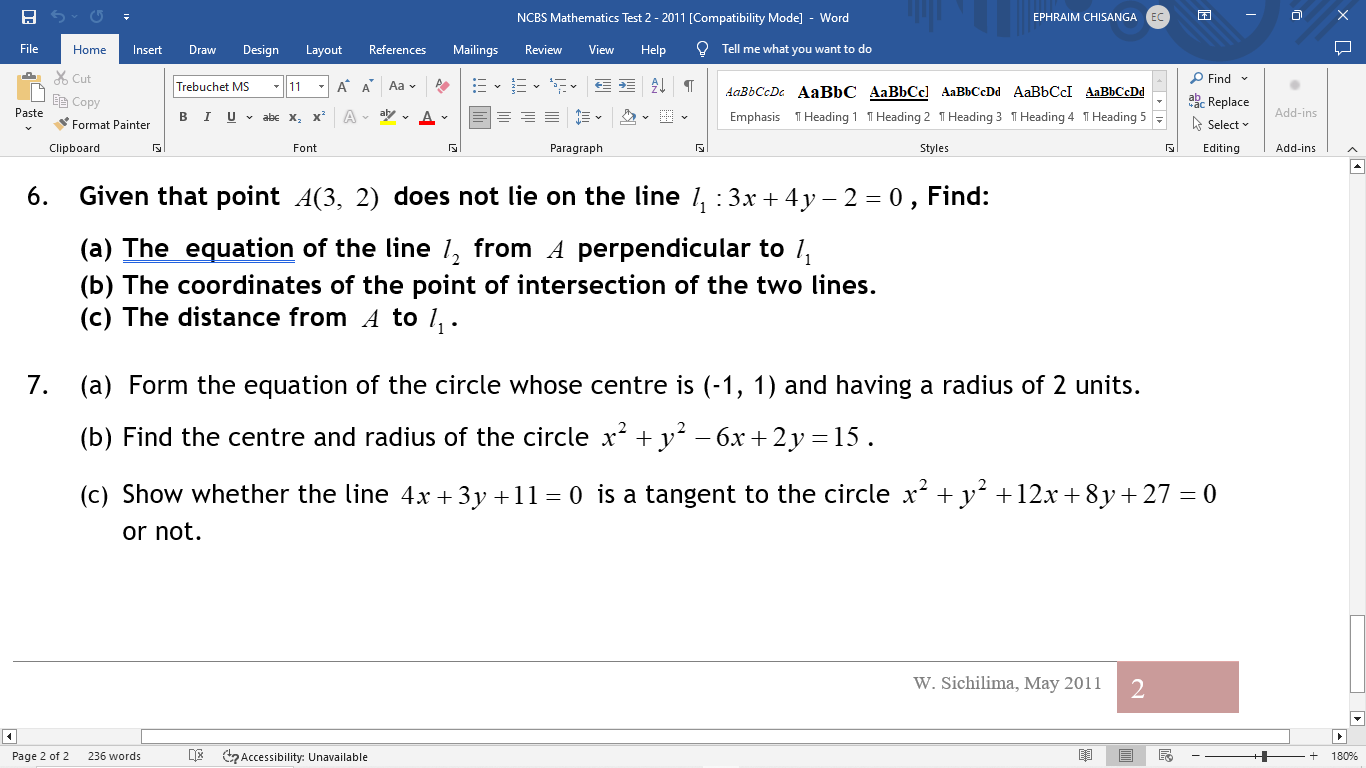Open the File tab
The image size is (1366, 768).
(x=29, y=49)
